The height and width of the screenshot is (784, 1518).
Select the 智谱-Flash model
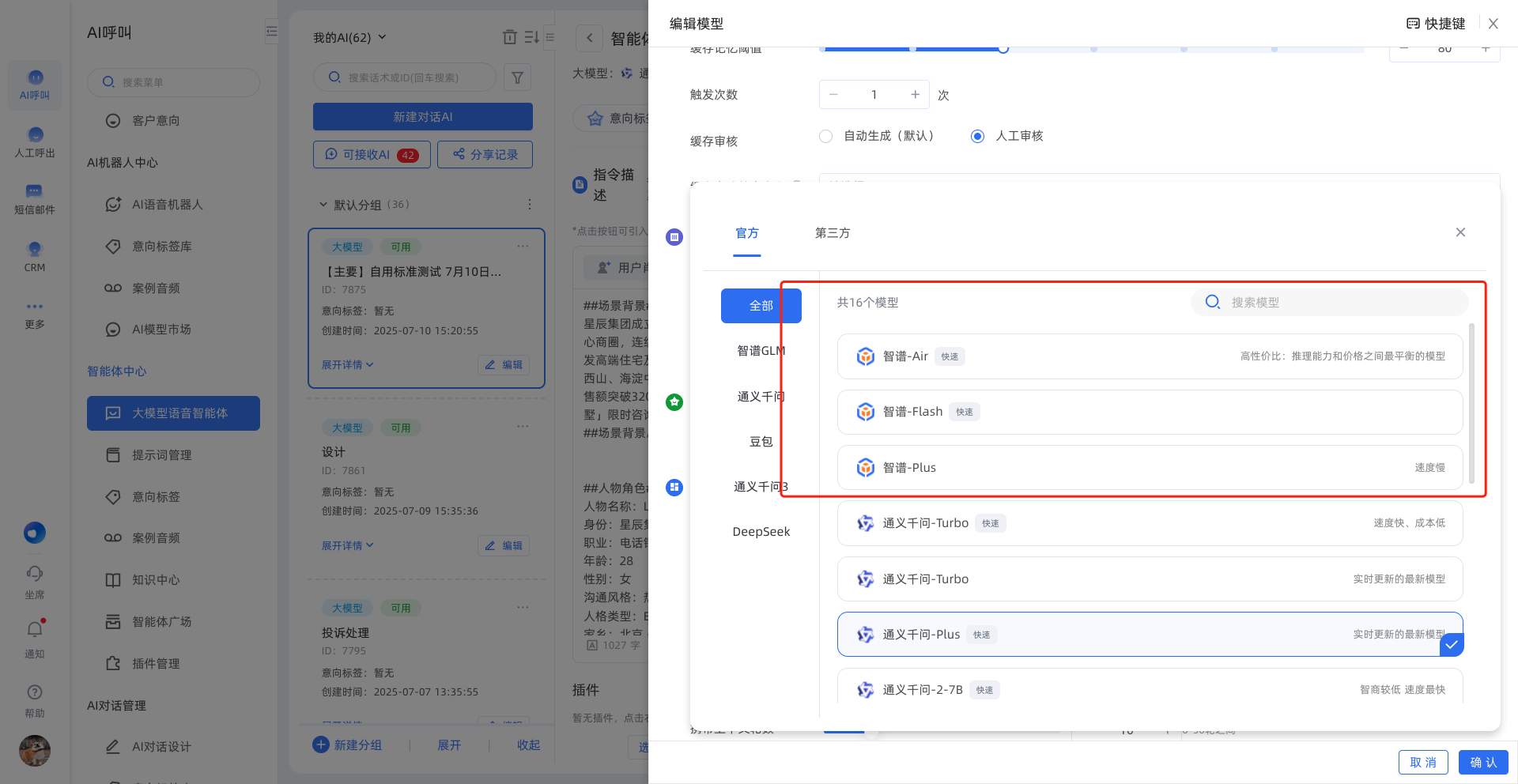[1150, 412]
